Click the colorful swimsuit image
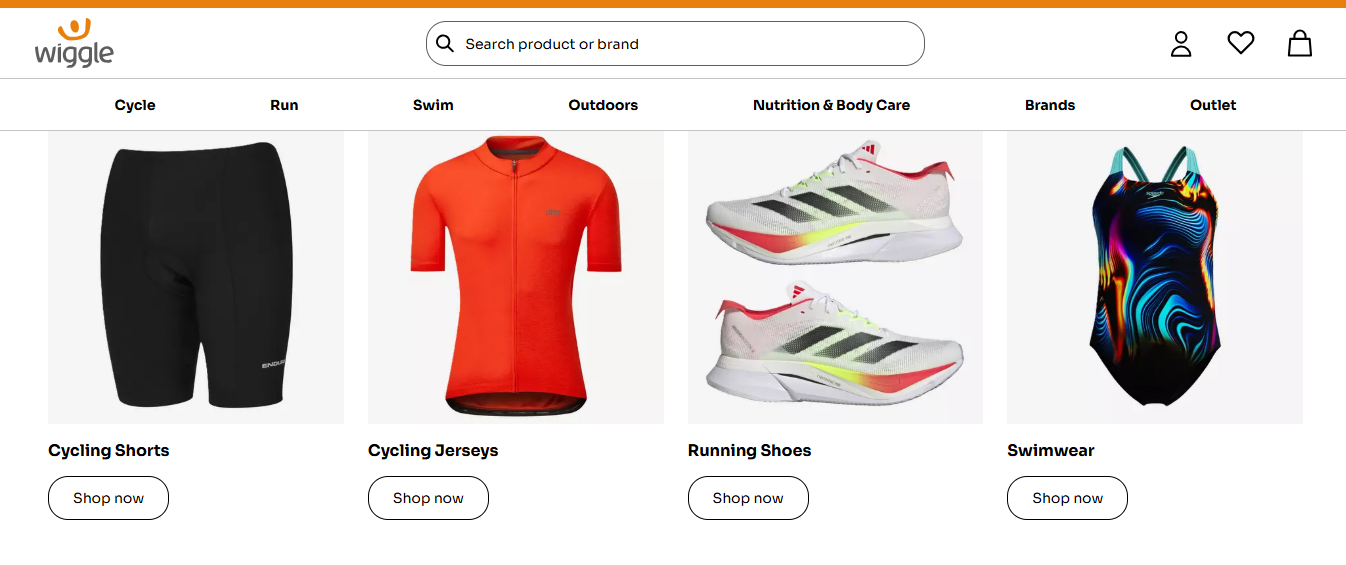Screen dimensions: 1346x565 tap(1155, 275)
